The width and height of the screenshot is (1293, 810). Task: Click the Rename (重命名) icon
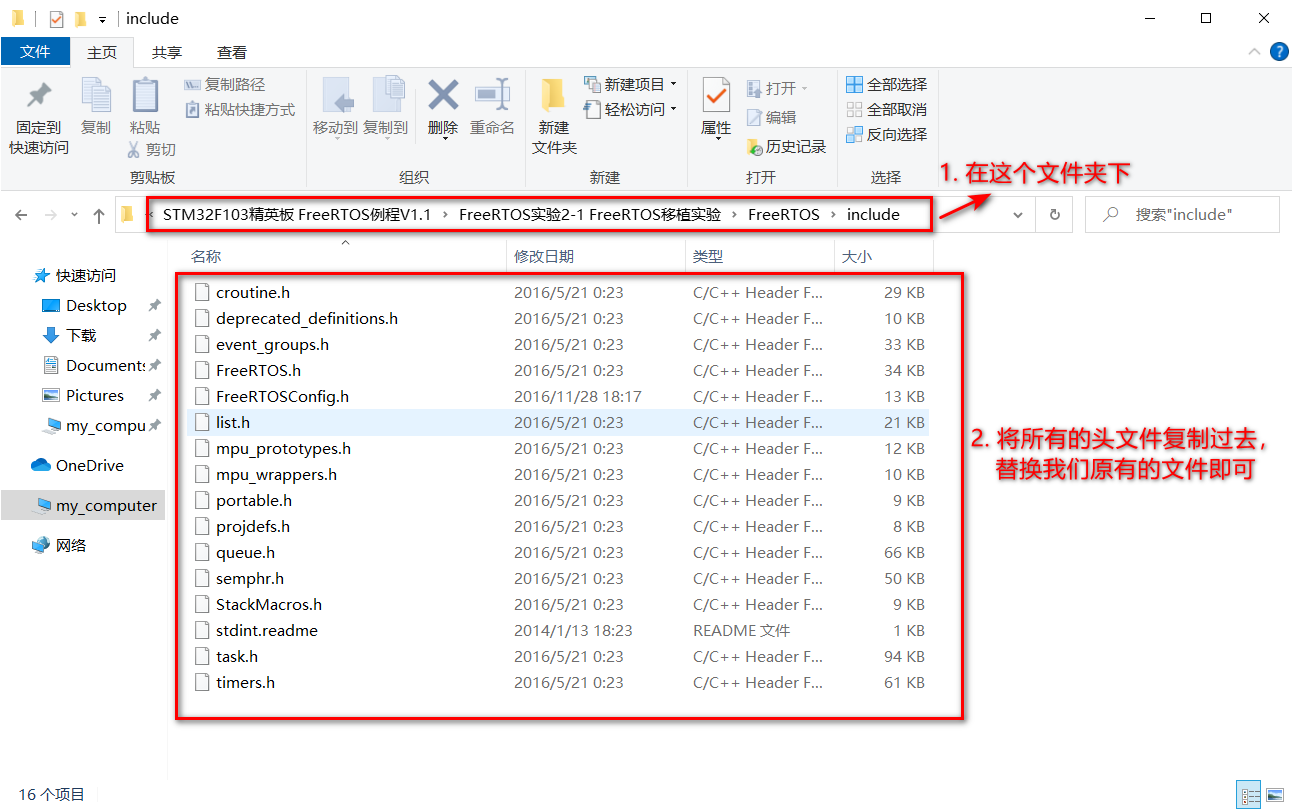click(x=492, y=95)
